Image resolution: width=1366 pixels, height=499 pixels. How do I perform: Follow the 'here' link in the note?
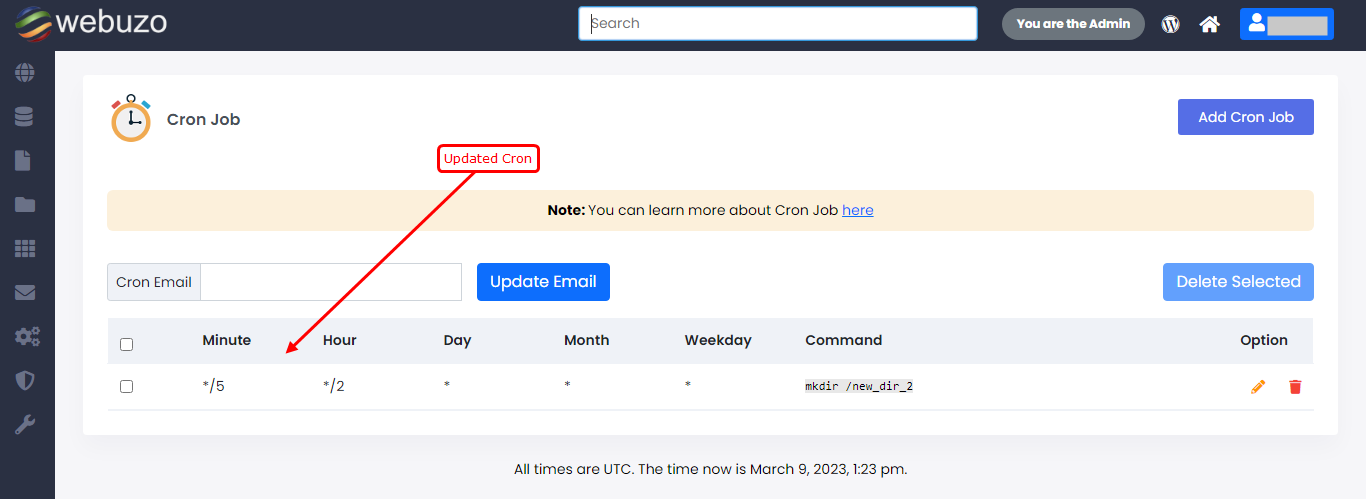point(857,210)
